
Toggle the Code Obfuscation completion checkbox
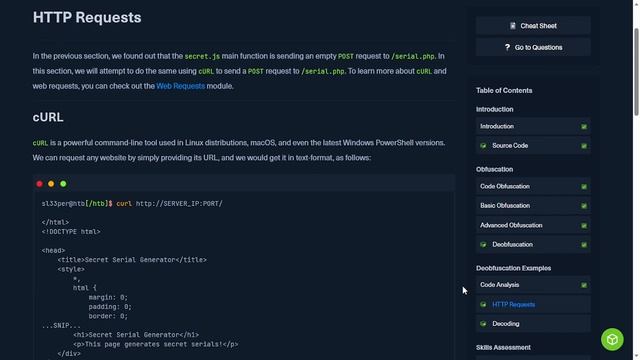[x=584, y=187]
